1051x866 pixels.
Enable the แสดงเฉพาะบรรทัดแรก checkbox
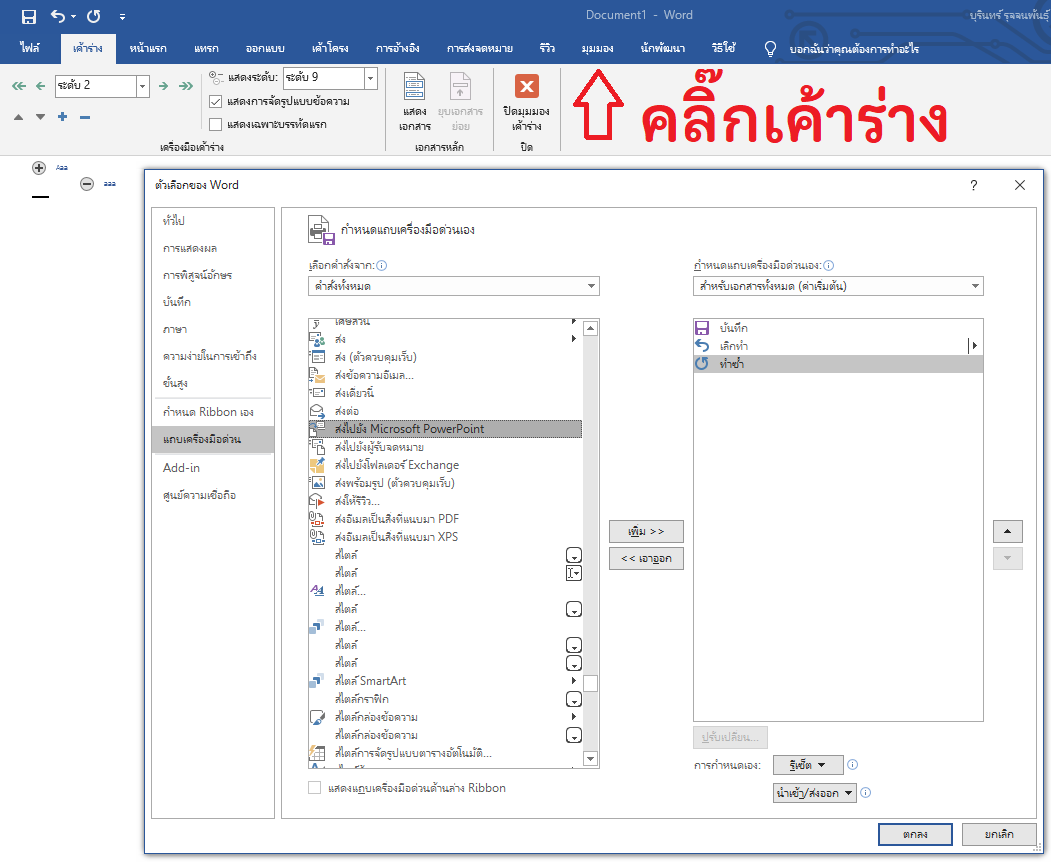click(216, 124)
